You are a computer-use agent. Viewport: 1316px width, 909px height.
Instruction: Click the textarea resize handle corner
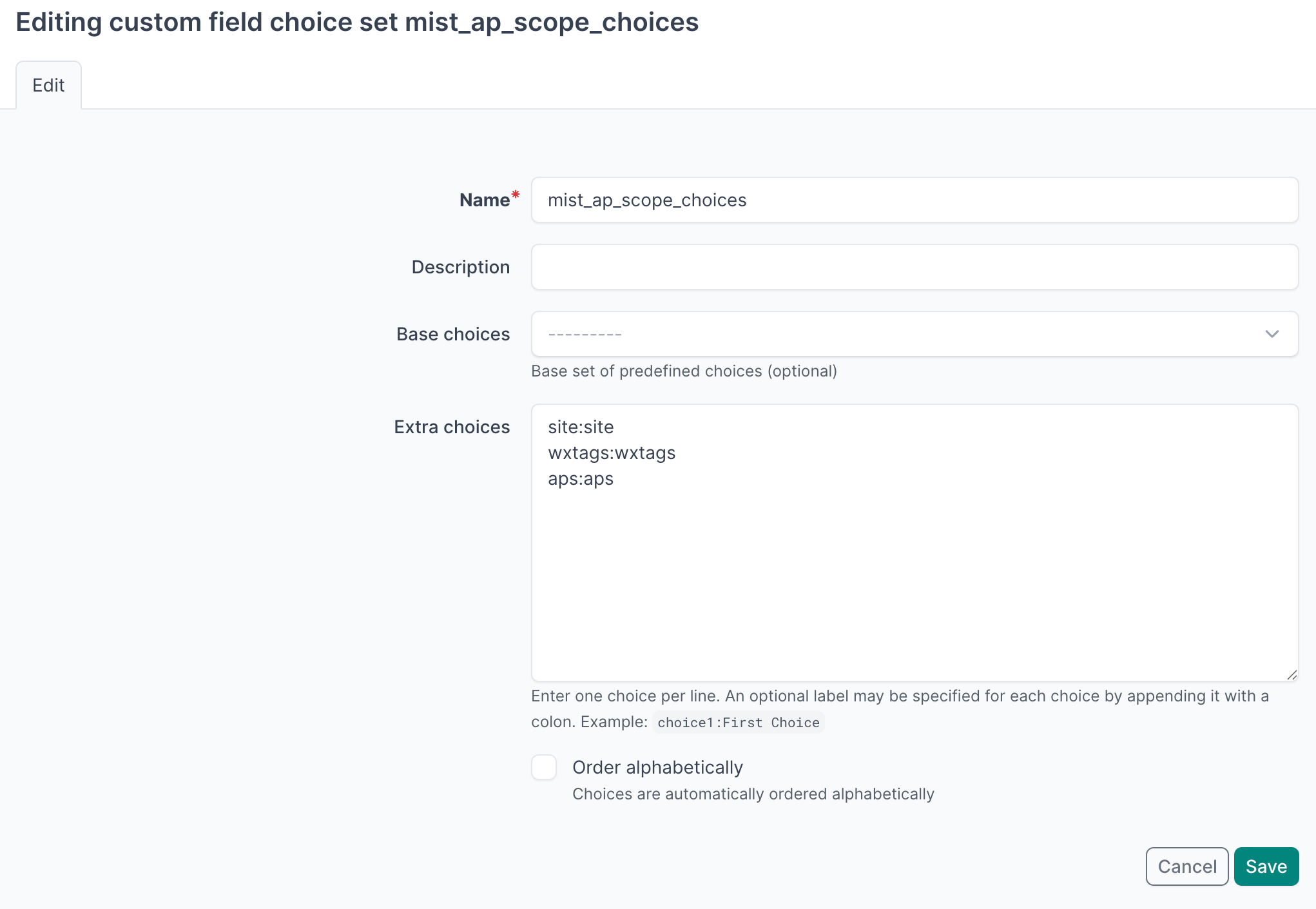tap(1292, 675)
